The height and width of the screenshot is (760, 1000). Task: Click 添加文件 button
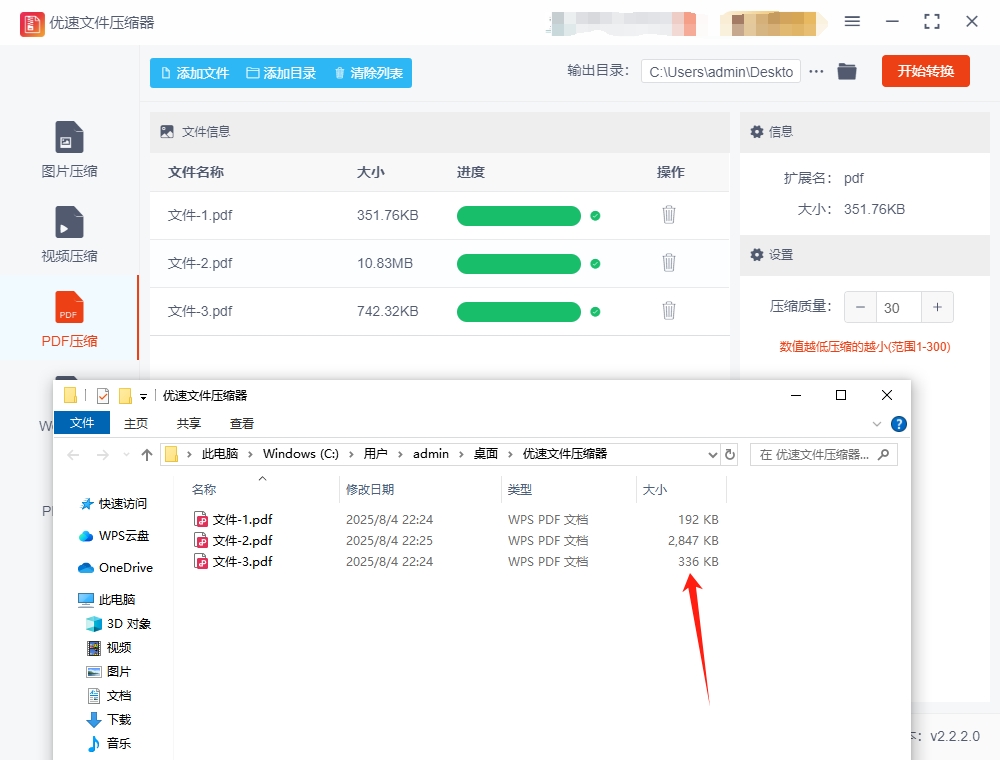(195, 73)
